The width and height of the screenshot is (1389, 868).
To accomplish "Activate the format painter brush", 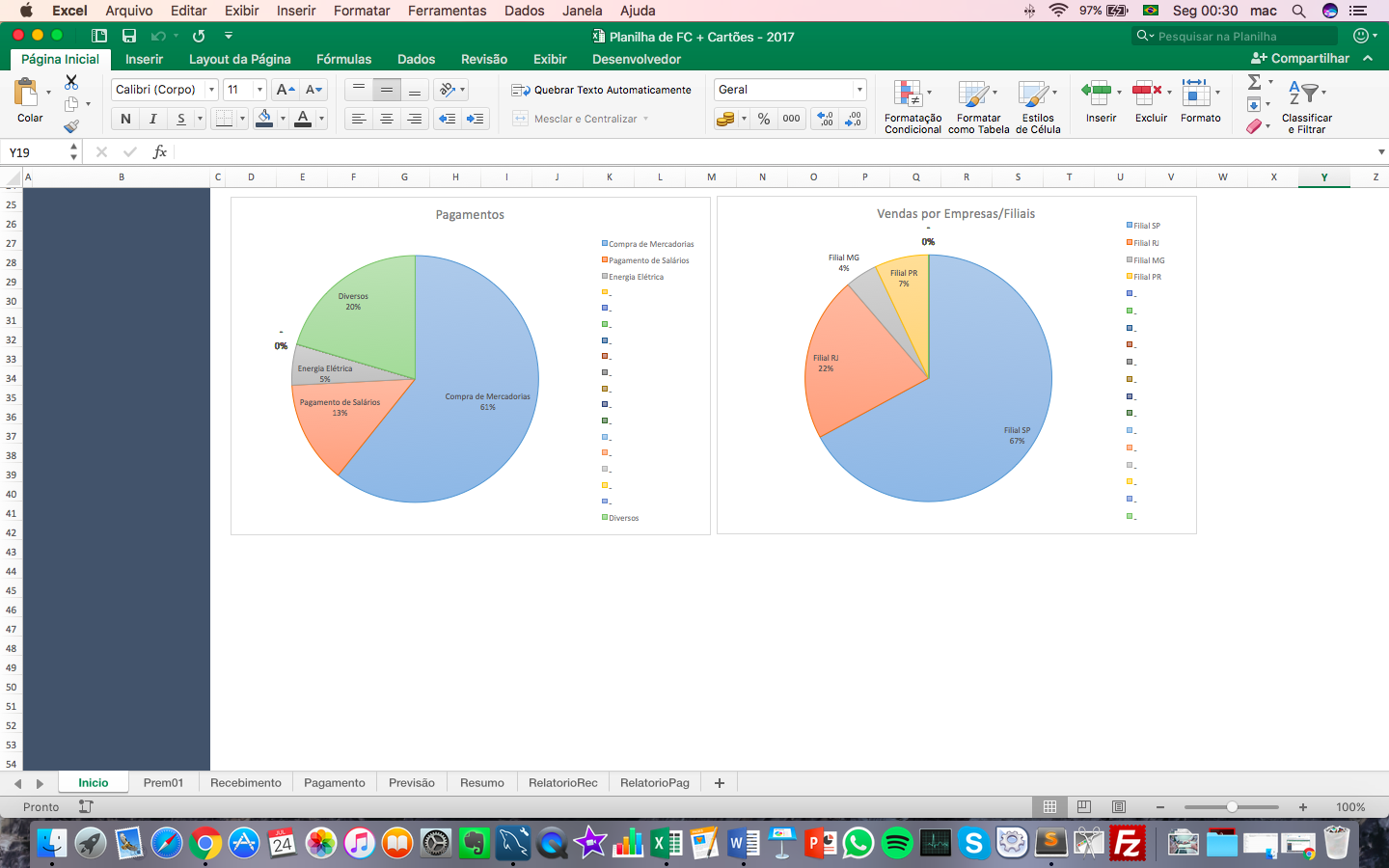I will (x=71, y=125).
